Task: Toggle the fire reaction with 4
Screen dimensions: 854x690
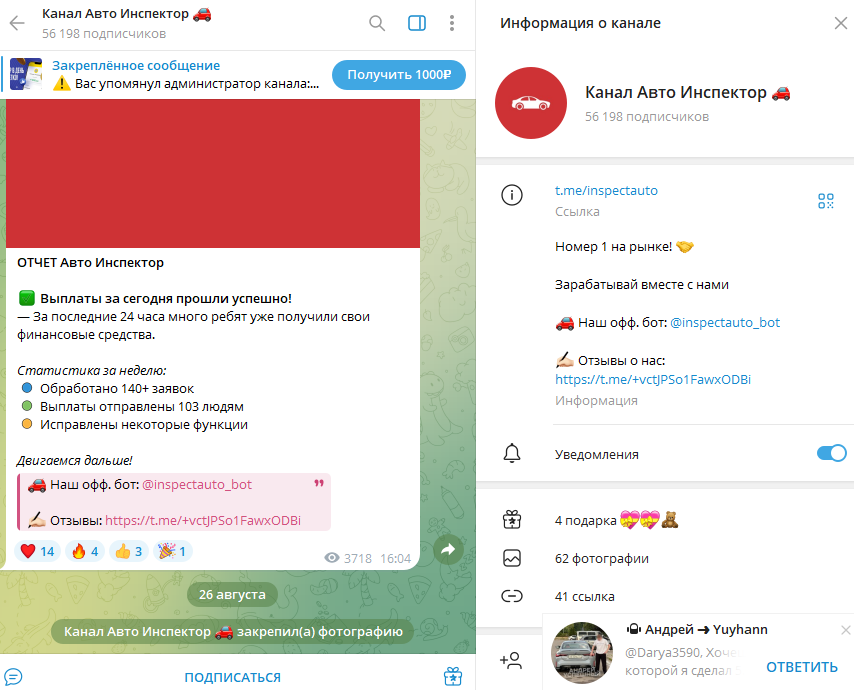Action: [x=84, y=551]
